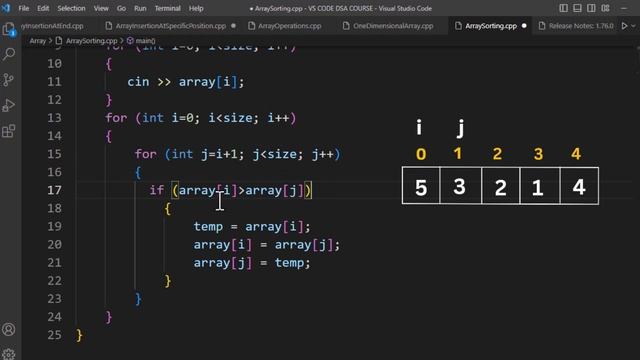
Task: Open the View menu
Action: click(x=101, y=8)
